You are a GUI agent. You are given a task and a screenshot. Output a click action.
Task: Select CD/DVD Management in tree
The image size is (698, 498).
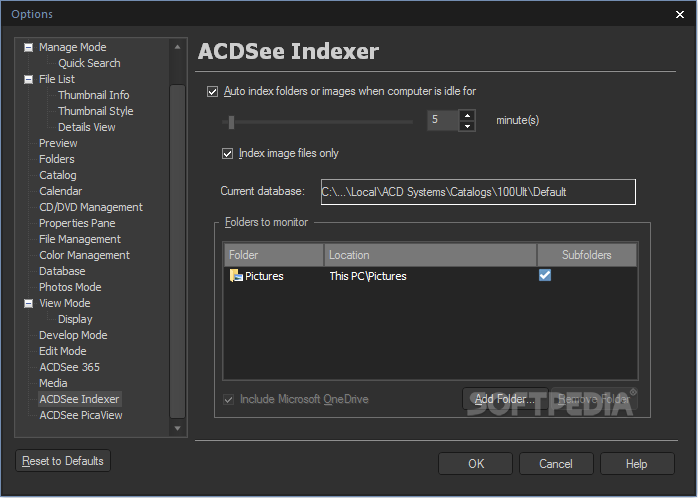tap(91, 207)
